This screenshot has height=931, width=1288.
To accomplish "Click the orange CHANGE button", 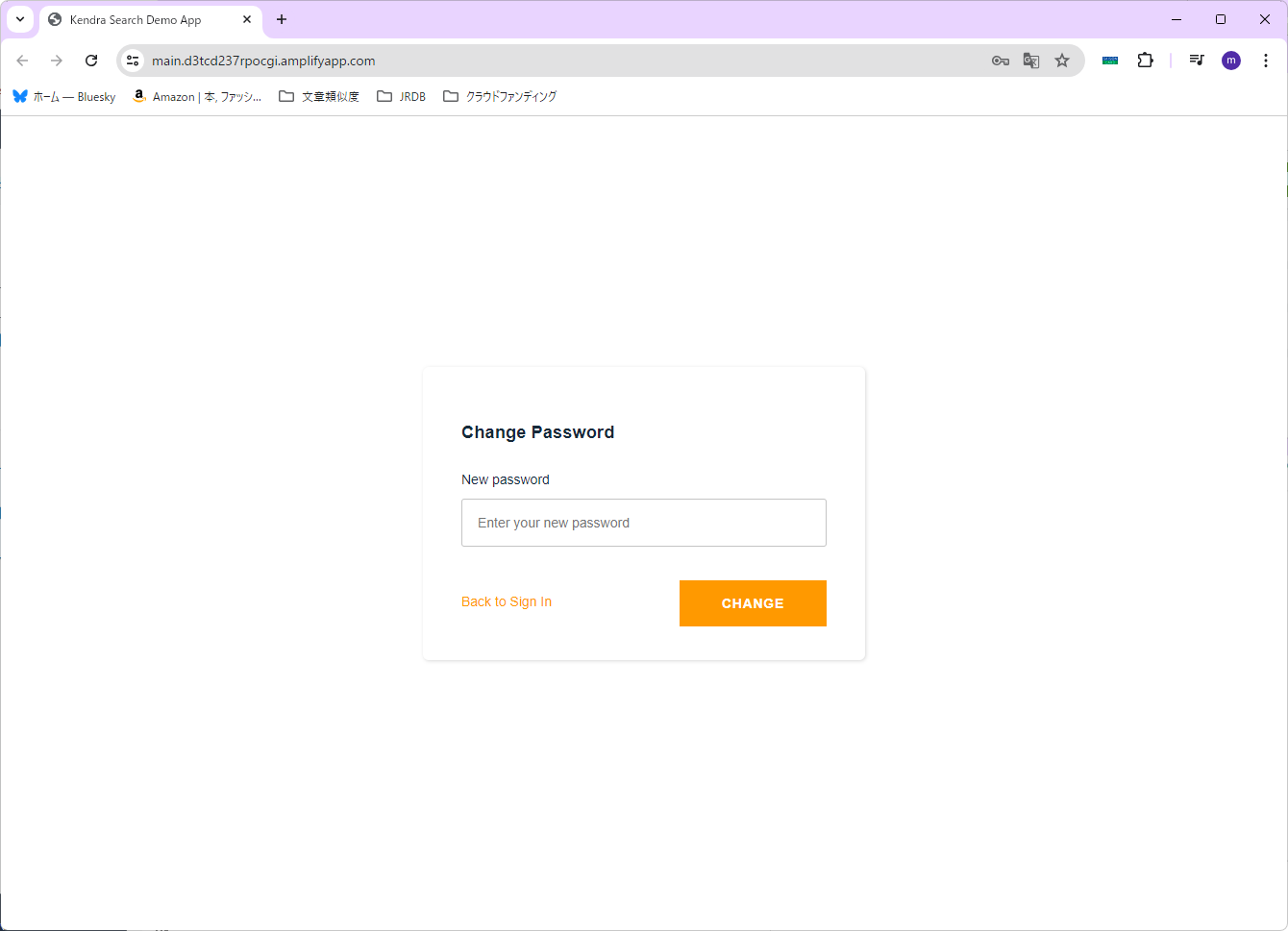I will [753, 603].
